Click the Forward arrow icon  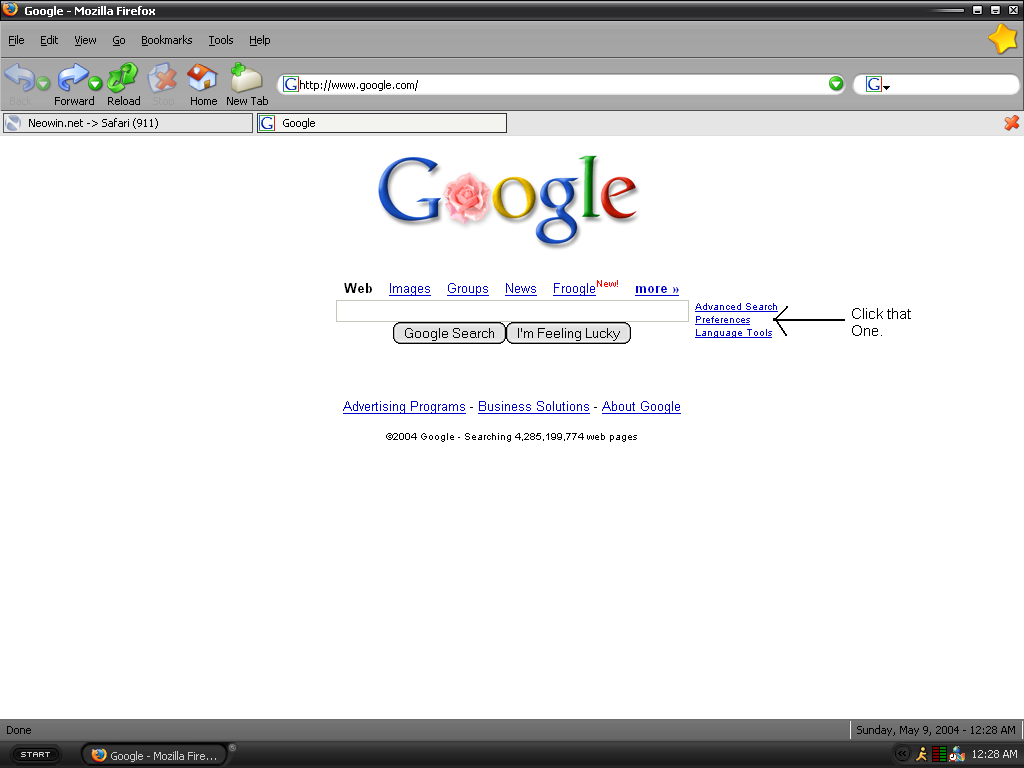click(72, 78)
